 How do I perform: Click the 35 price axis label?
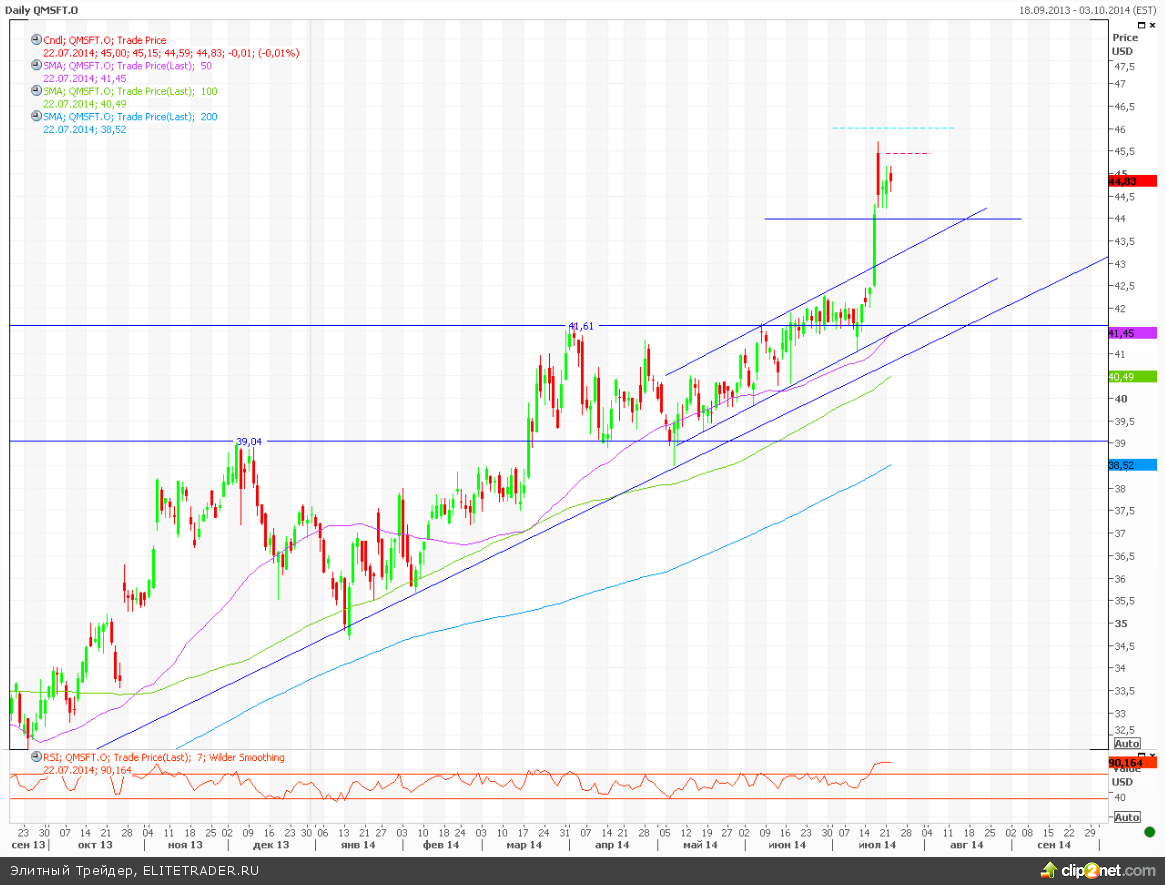(x=1120, y=623)
